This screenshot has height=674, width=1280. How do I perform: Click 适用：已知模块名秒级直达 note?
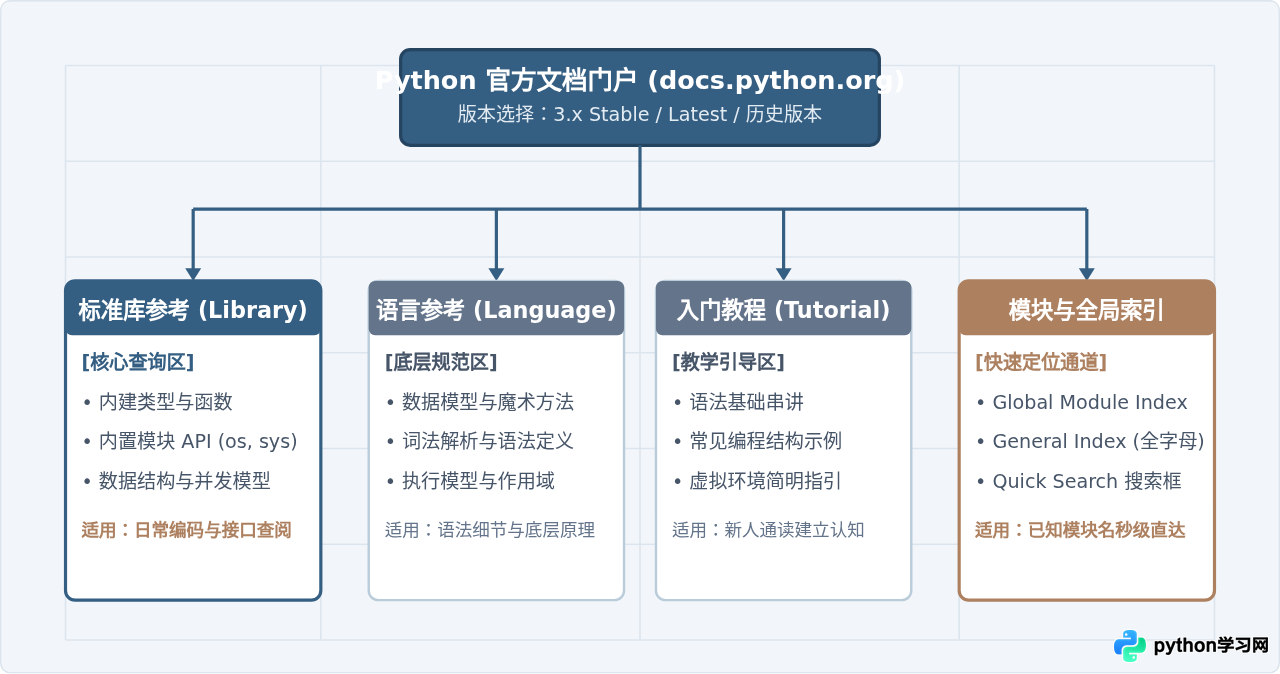pyautogui.click(x=1080, y=530)
